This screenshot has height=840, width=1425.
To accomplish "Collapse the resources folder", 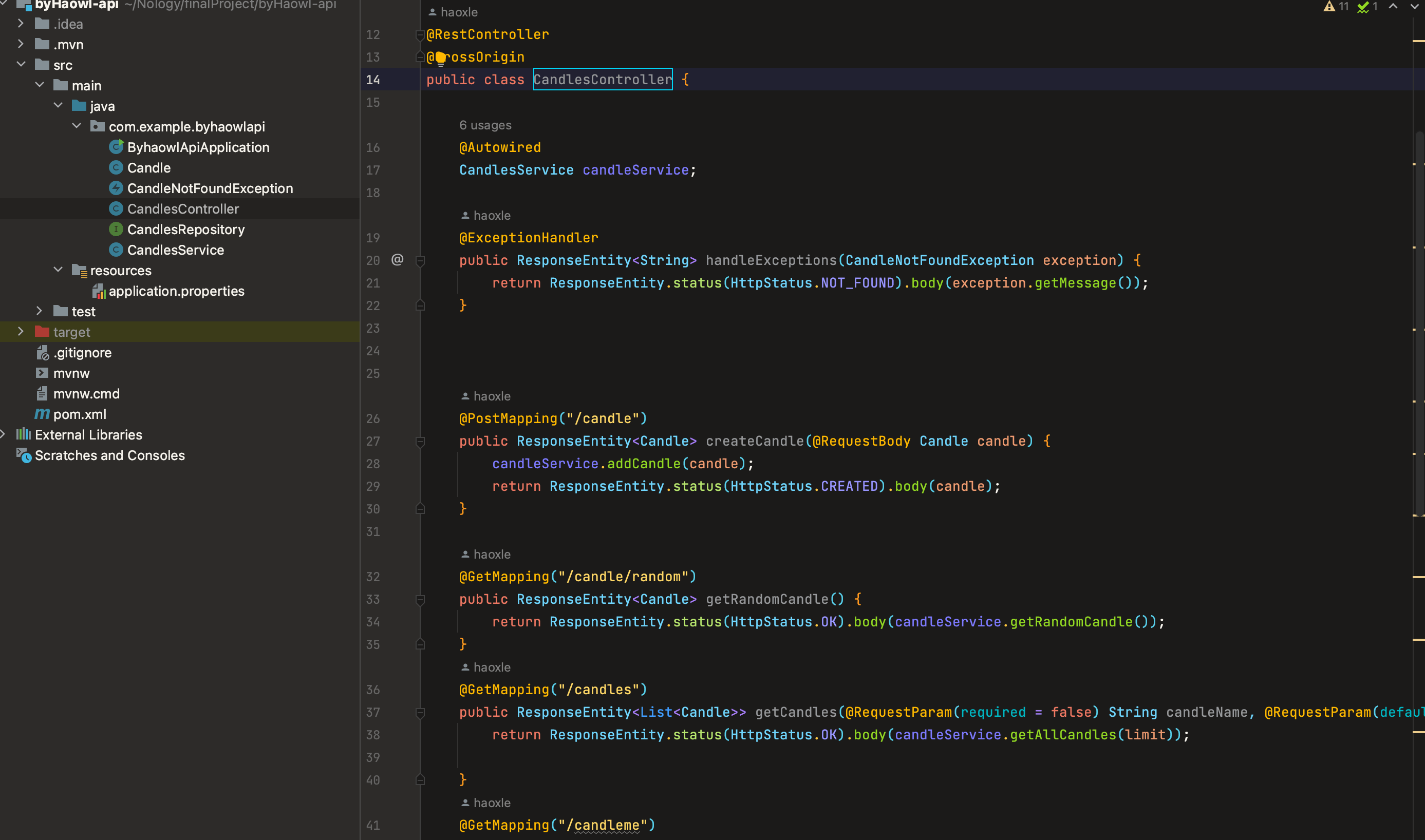I will [58, 270].
